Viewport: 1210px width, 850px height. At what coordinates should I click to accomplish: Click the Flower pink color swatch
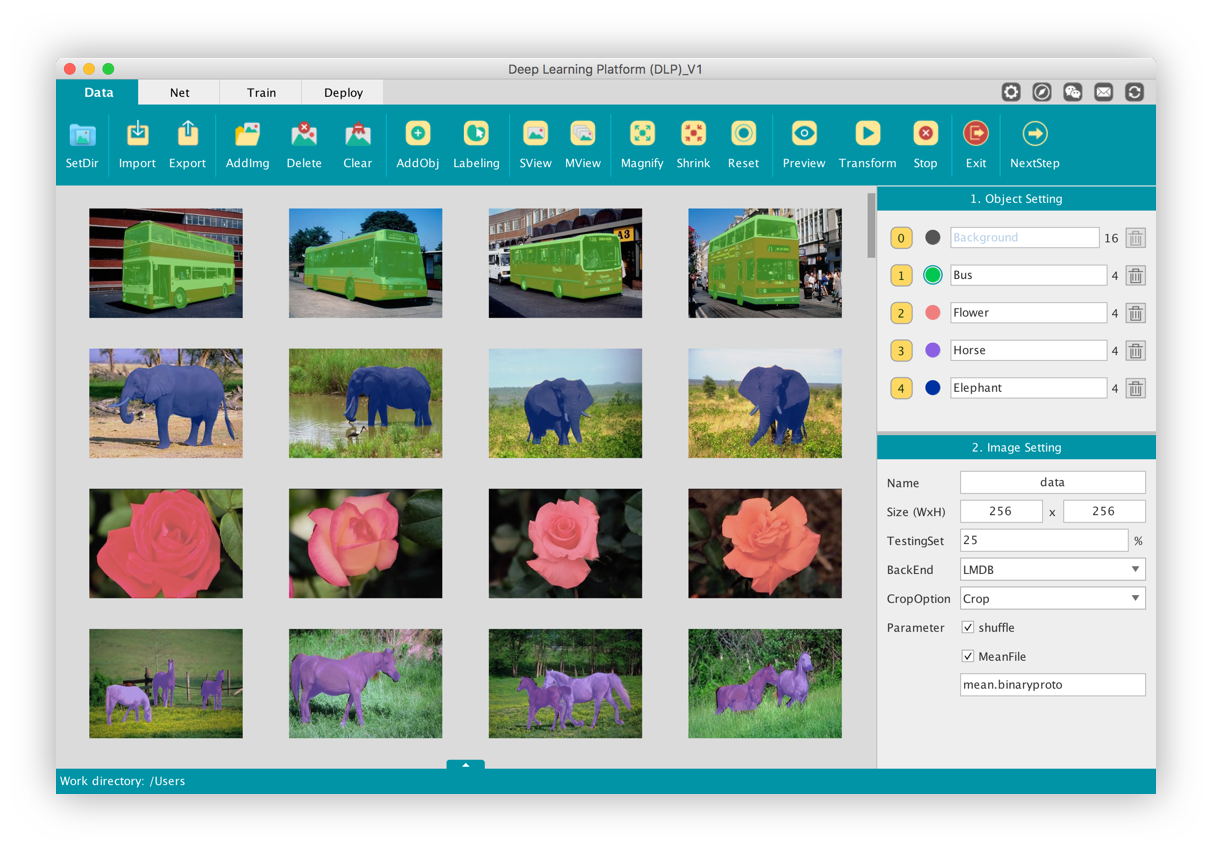coord(933,313)
